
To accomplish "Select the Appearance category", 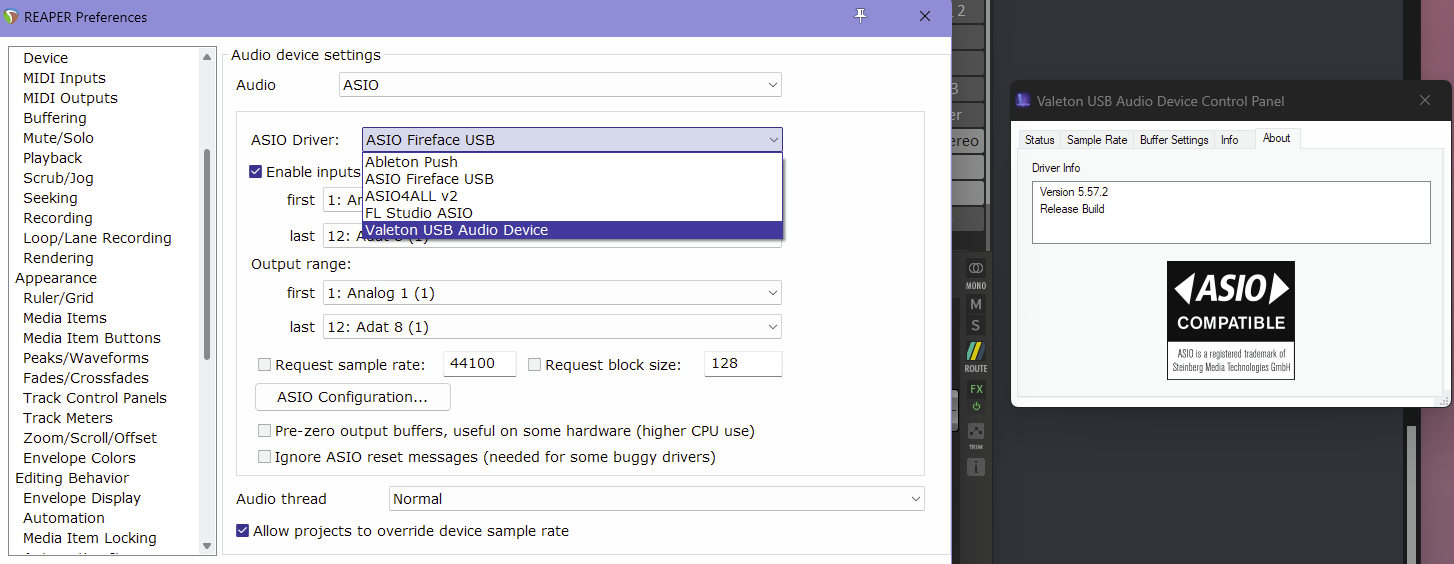I will (56, 278).
